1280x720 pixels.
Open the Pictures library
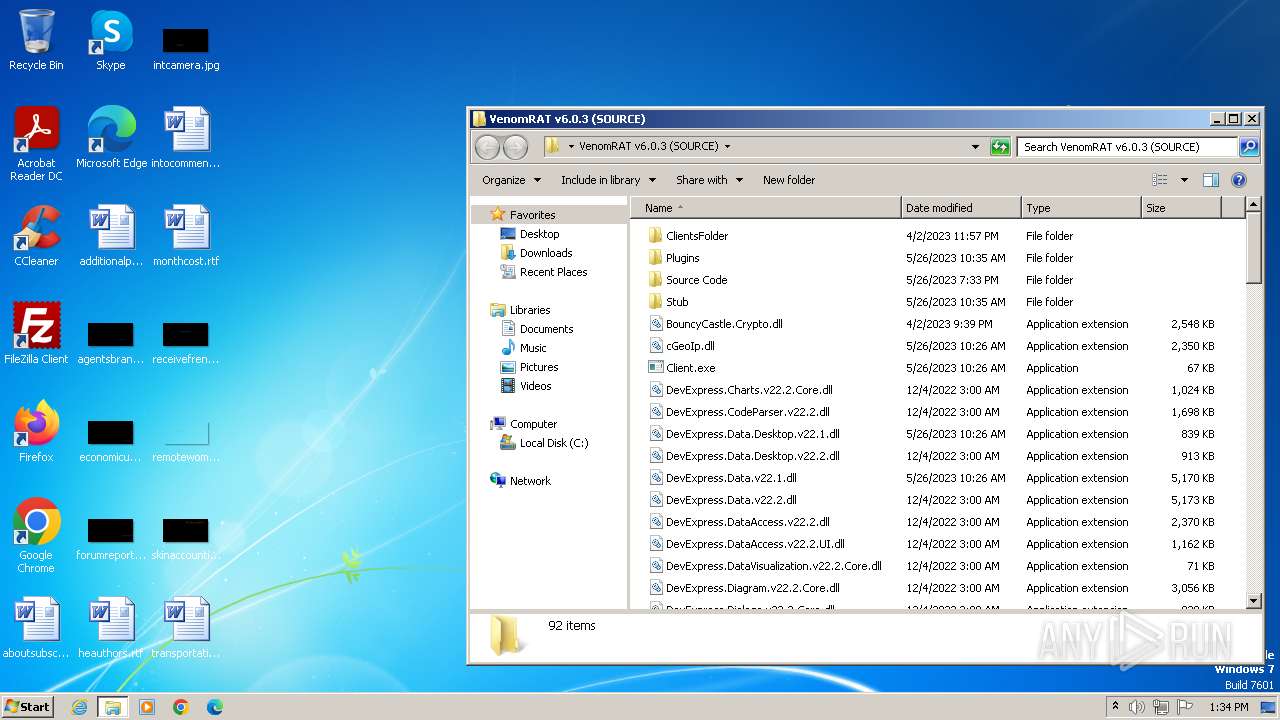point(529,367)
